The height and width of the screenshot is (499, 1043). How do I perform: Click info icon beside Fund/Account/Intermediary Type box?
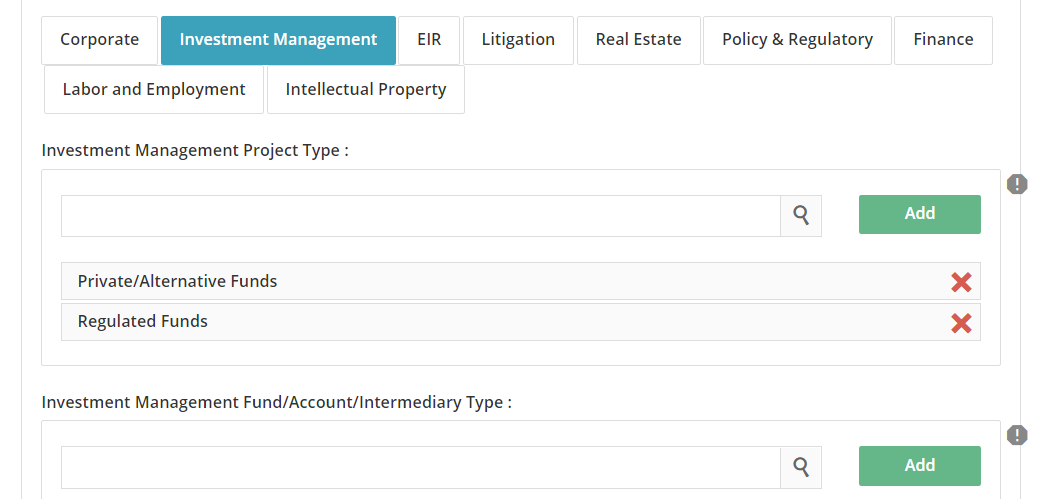(x=1017, y=435)
